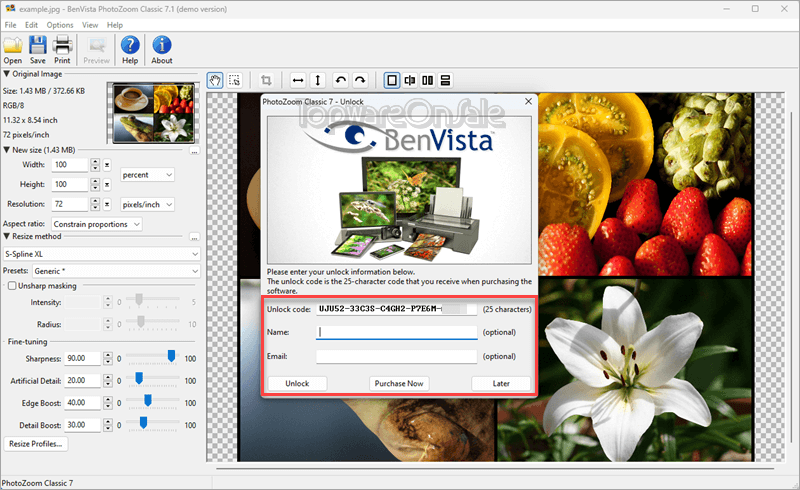
Task: Click the Later button
Action: point(501,383)
